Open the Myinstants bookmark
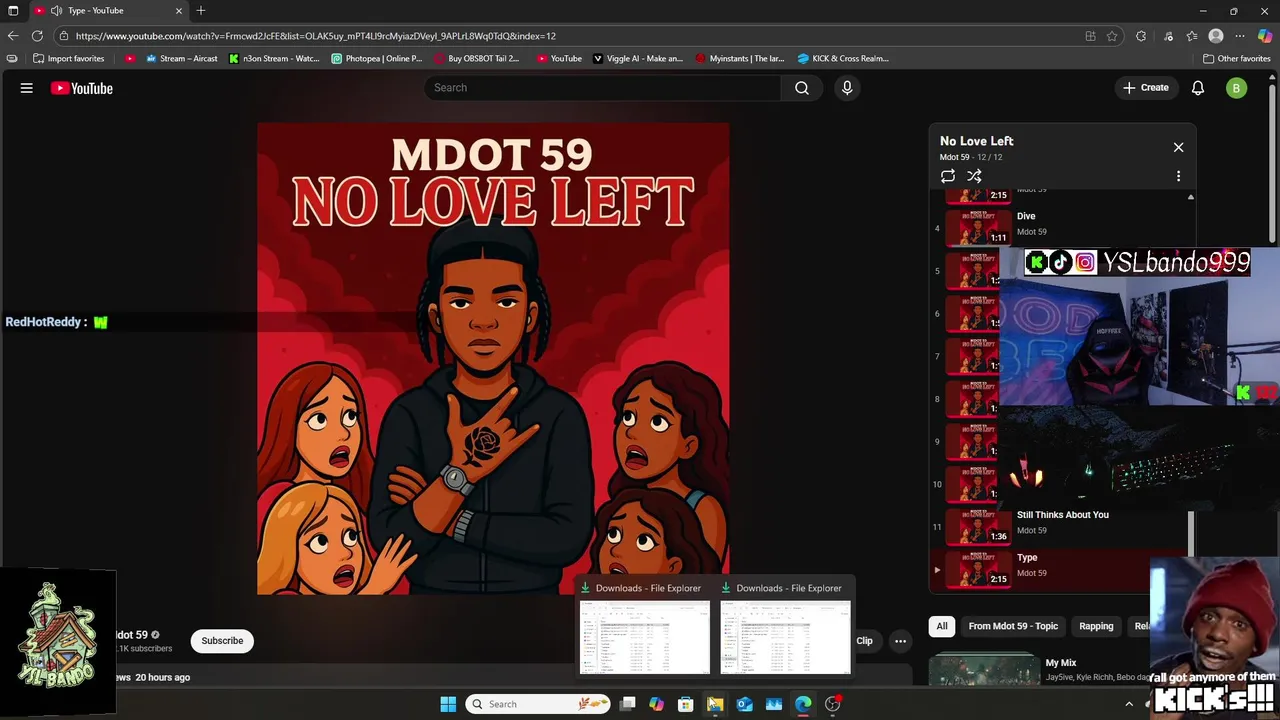The width and height of the screenshot is (1280, 720). (740, 58)
